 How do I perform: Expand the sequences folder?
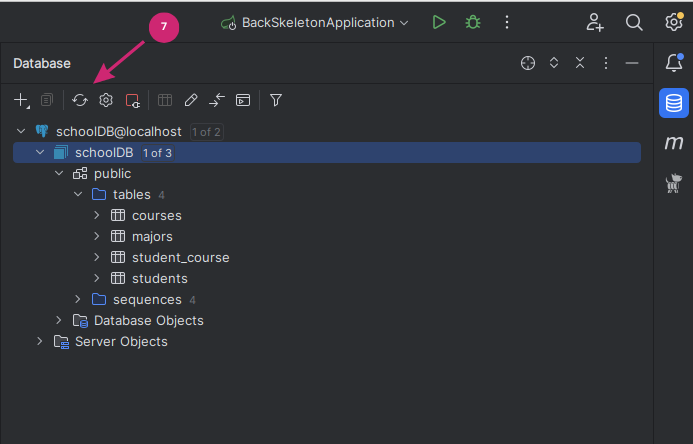click(x=78, y=299)
